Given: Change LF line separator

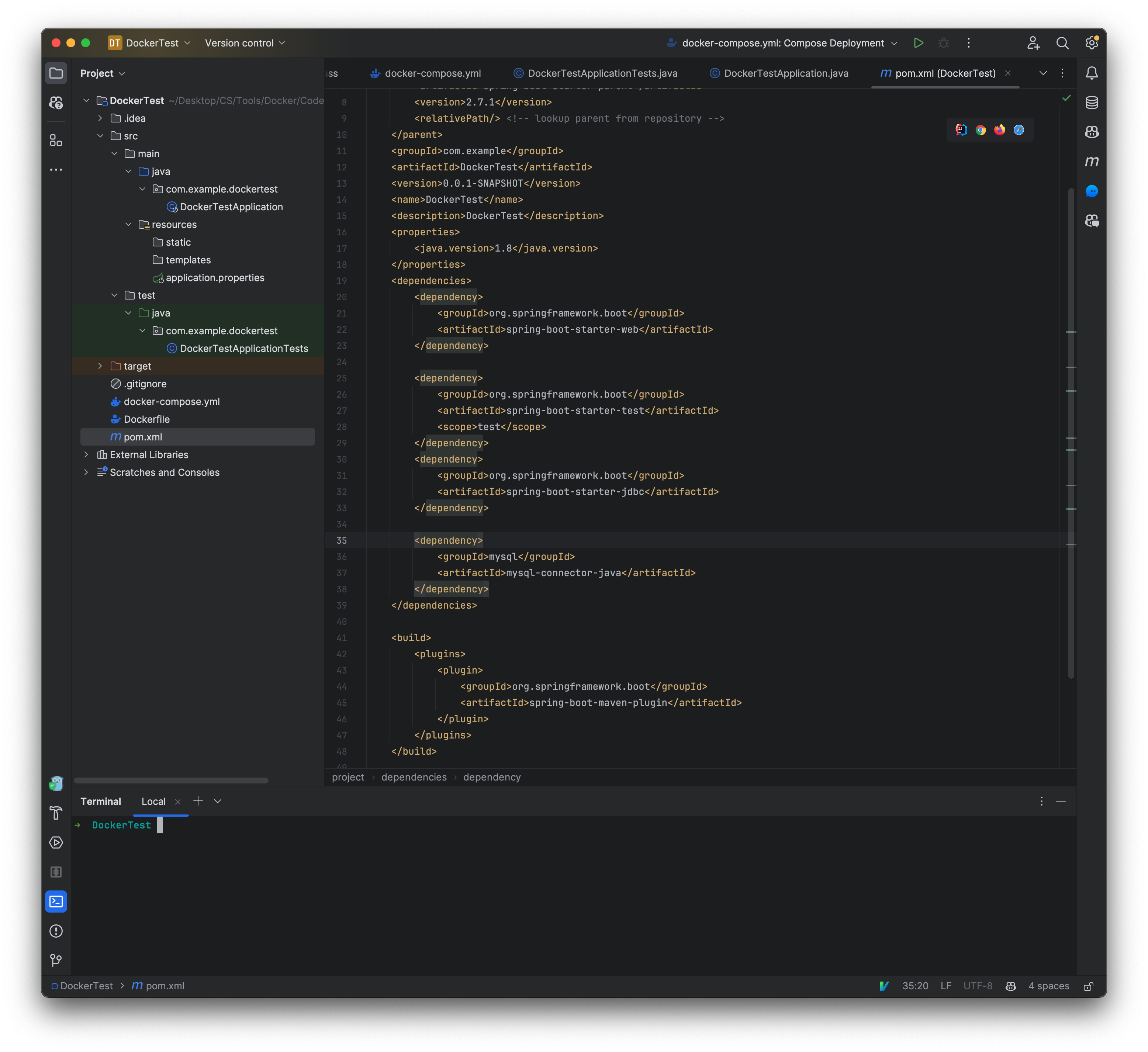Looking at the screenshot, I should point(946,987).
